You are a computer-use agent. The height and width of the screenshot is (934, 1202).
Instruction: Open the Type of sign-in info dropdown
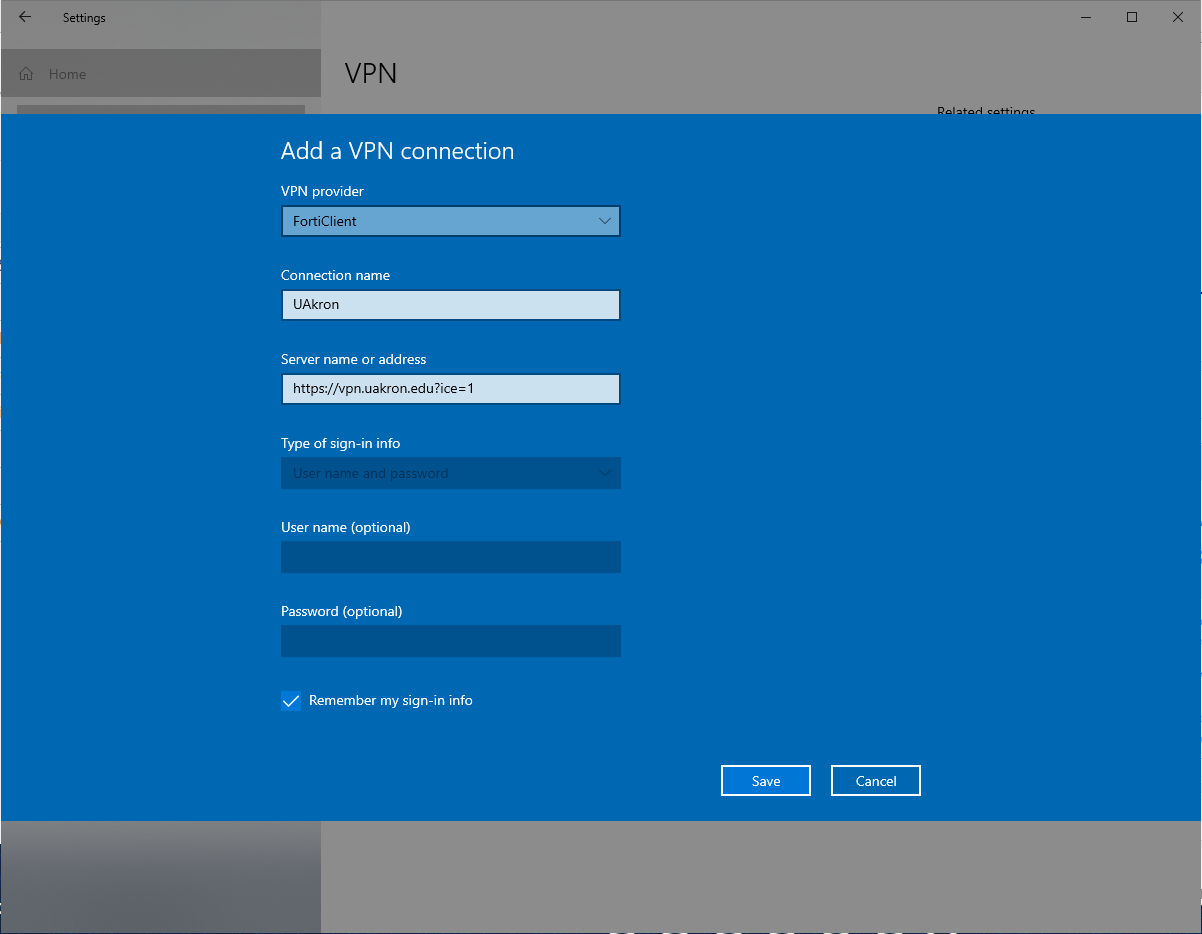point(451,473)
